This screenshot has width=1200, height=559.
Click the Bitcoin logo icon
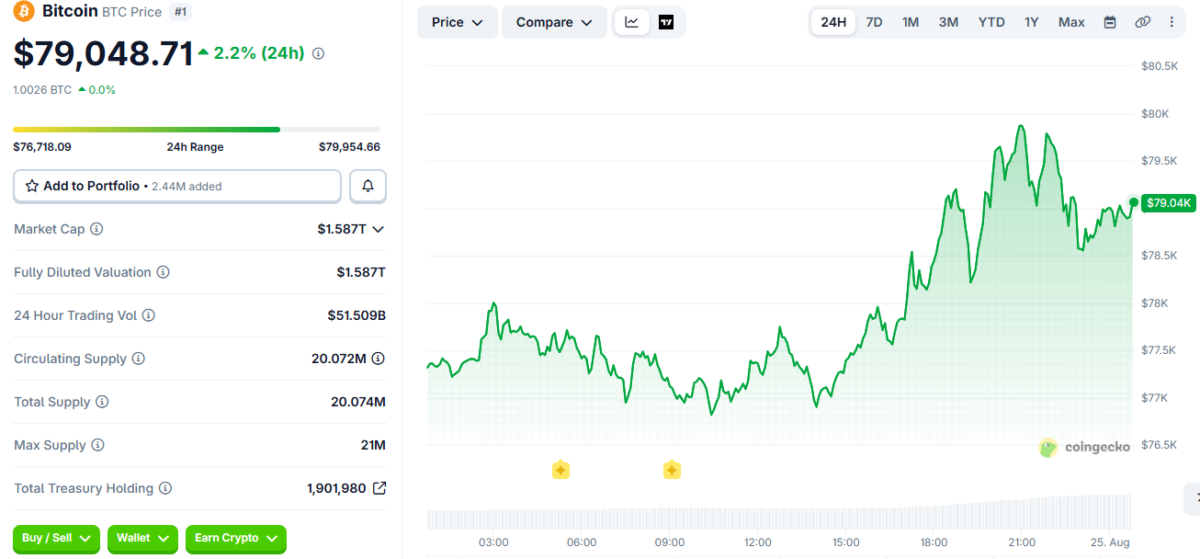click(x=23, y=12)
